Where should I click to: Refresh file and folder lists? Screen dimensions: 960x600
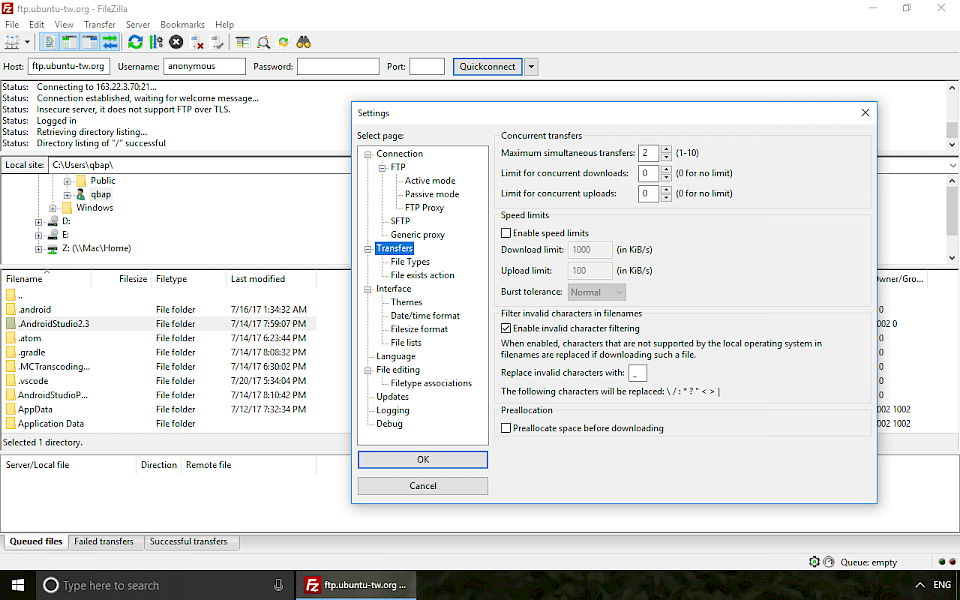tap(135, 42)
